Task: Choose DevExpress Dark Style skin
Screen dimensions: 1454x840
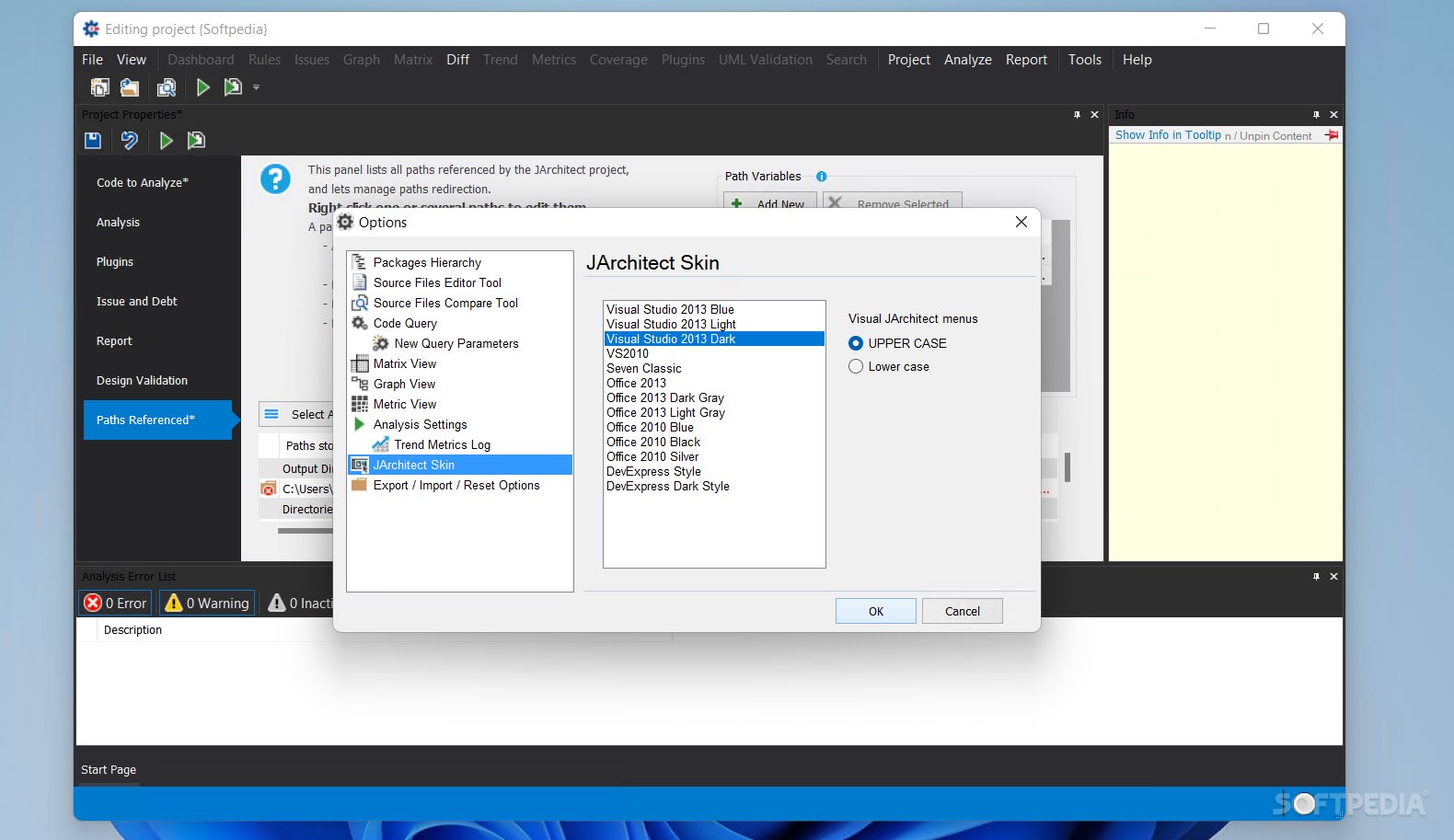Action: [x=714, y=486]
